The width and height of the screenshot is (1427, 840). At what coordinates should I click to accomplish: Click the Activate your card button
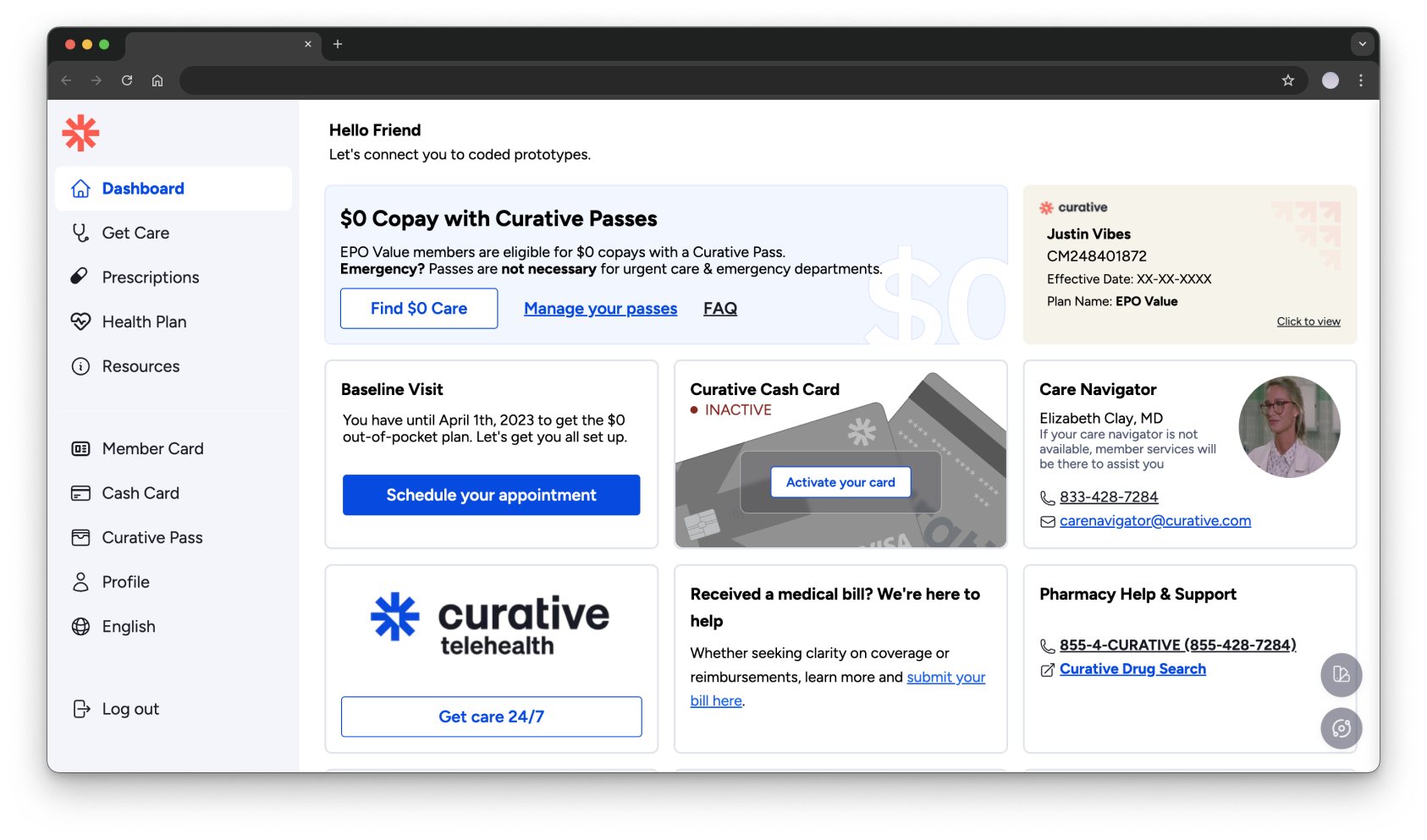[840, 482]
